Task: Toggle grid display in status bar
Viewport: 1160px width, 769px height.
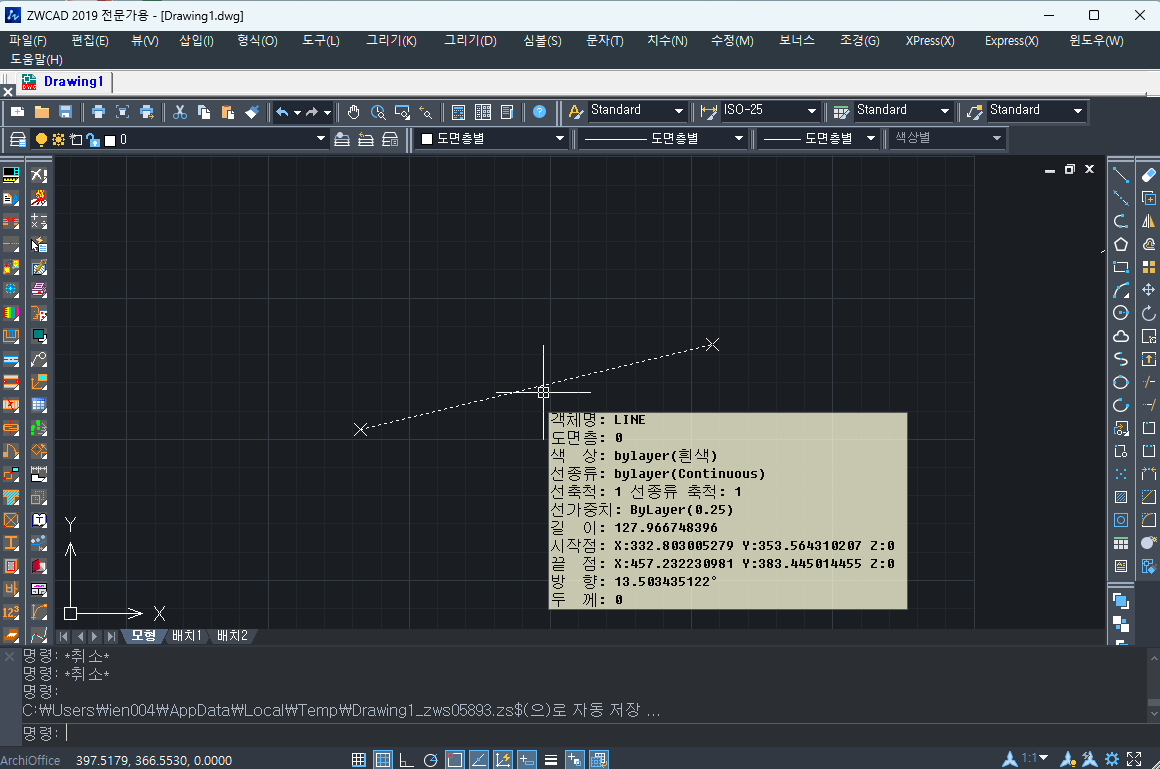Action: [x=383, y=760]
